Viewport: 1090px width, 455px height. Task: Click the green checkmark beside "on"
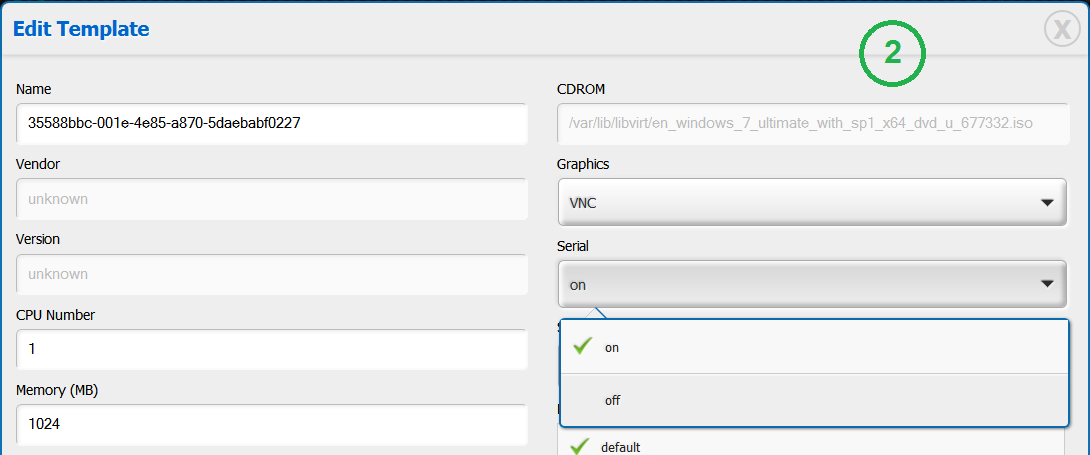coord(581,346)
